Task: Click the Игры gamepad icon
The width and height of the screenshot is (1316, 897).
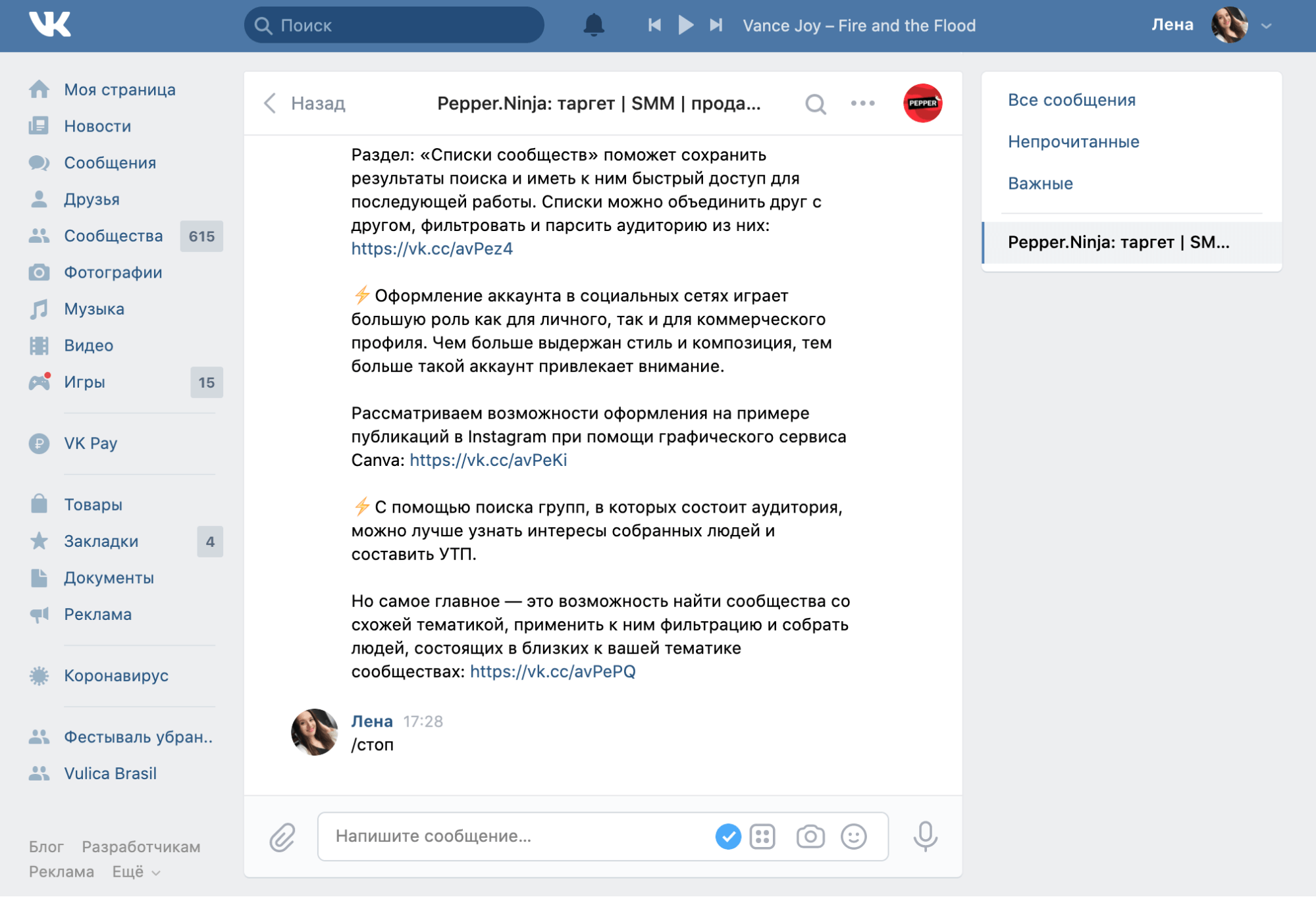Action: 39,382
